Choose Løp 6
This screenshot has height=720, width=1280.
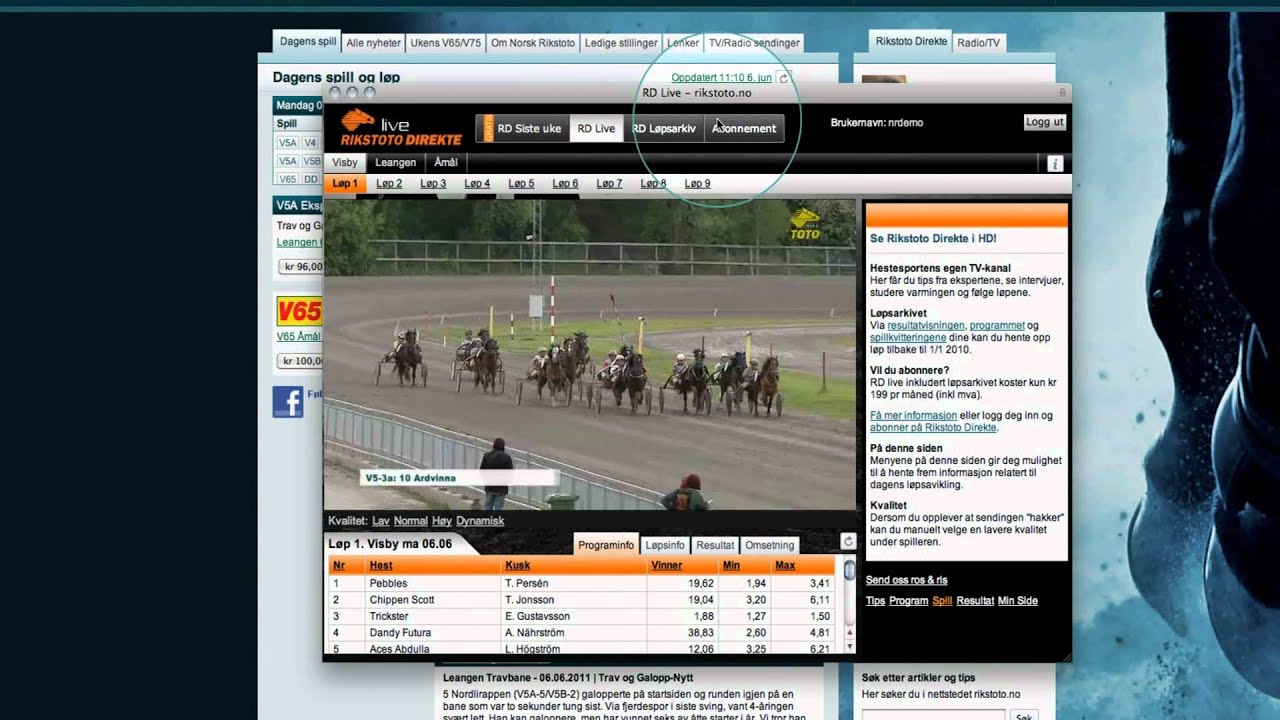(565, 184)
